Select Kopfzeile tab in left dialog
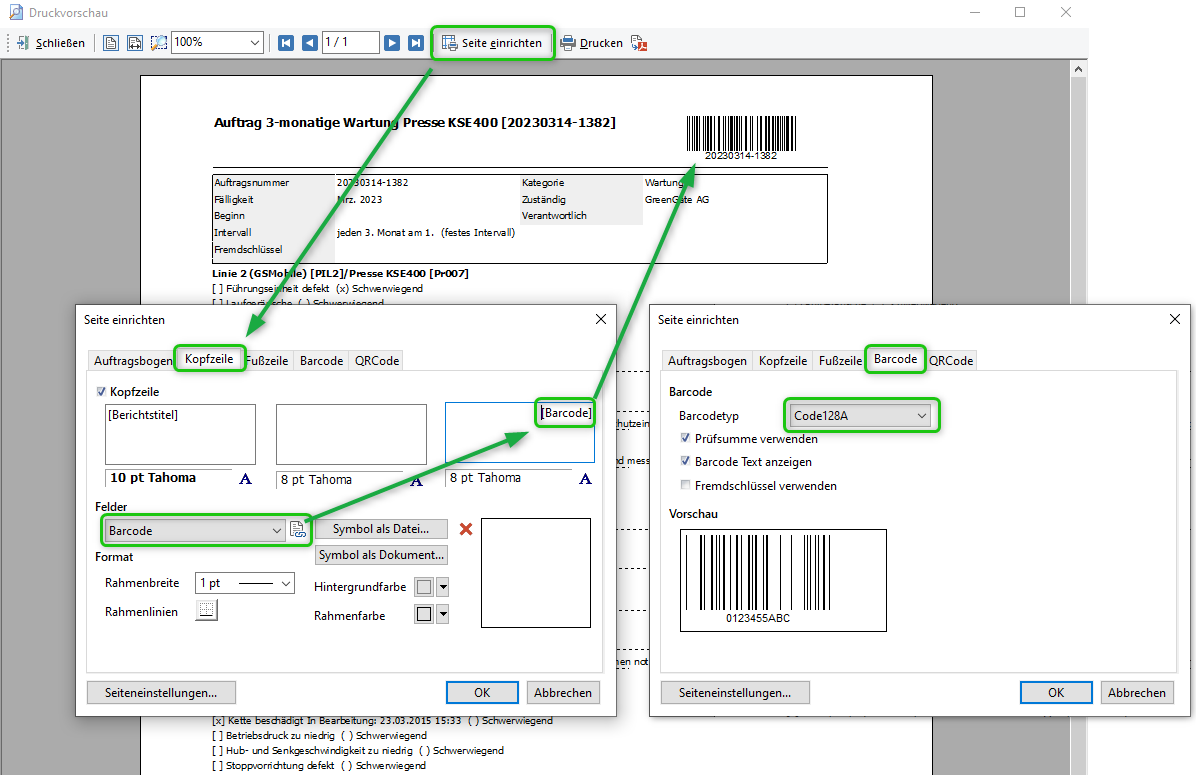The image size is (1196, 775). 209,359
